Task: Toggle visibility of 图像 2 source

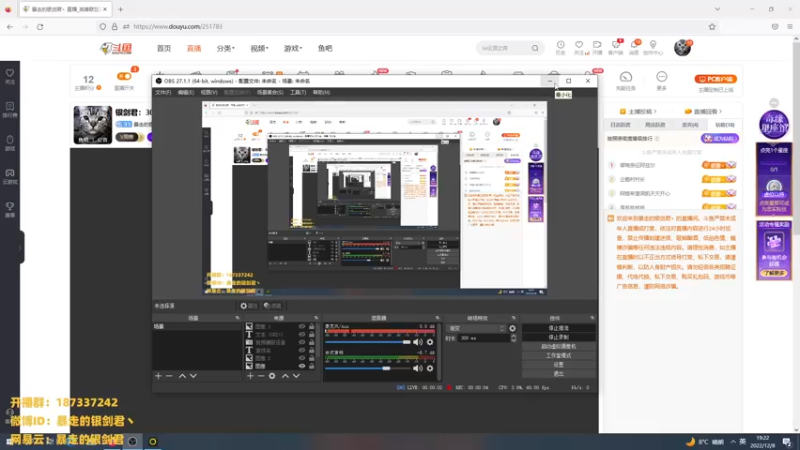Action: point(302,358)
